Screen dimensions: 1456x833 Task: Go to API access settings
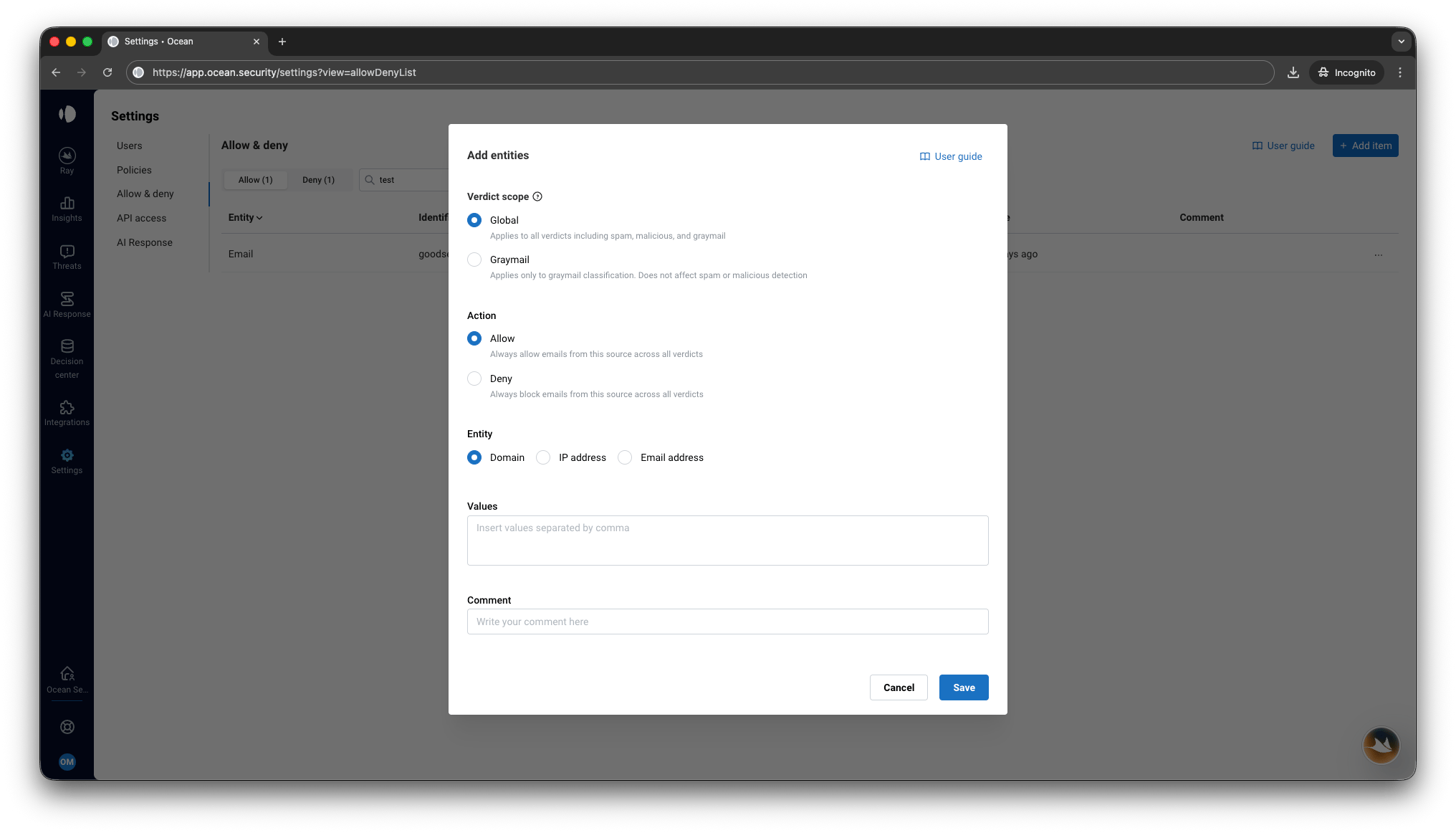141,218
